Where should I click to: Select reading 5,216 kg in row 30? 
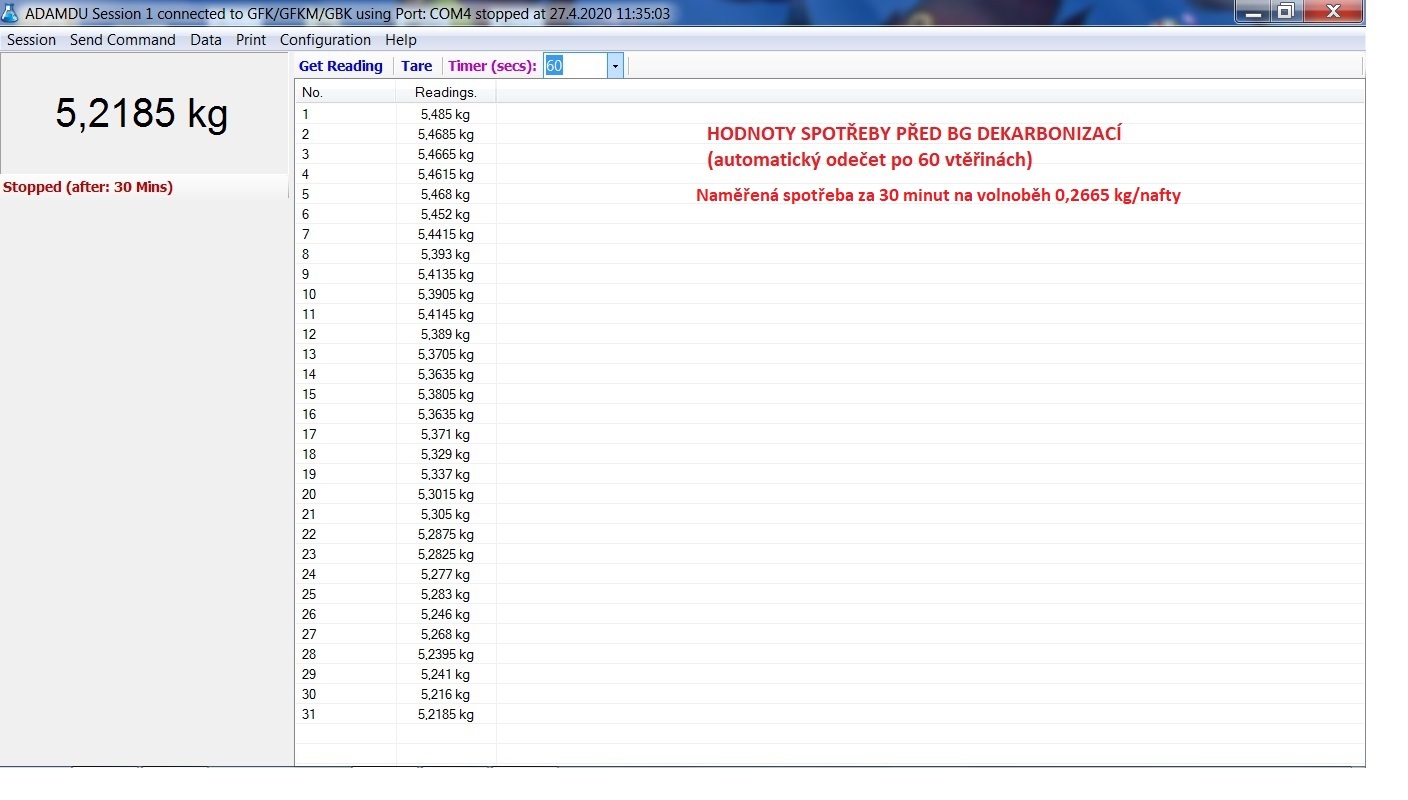(x=446, y=694)
